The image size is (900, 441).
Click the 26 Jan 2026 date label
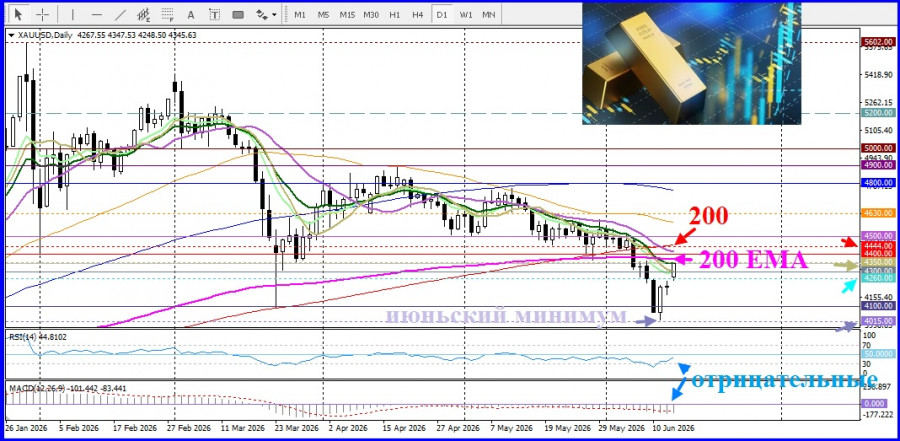pos(25,429)
